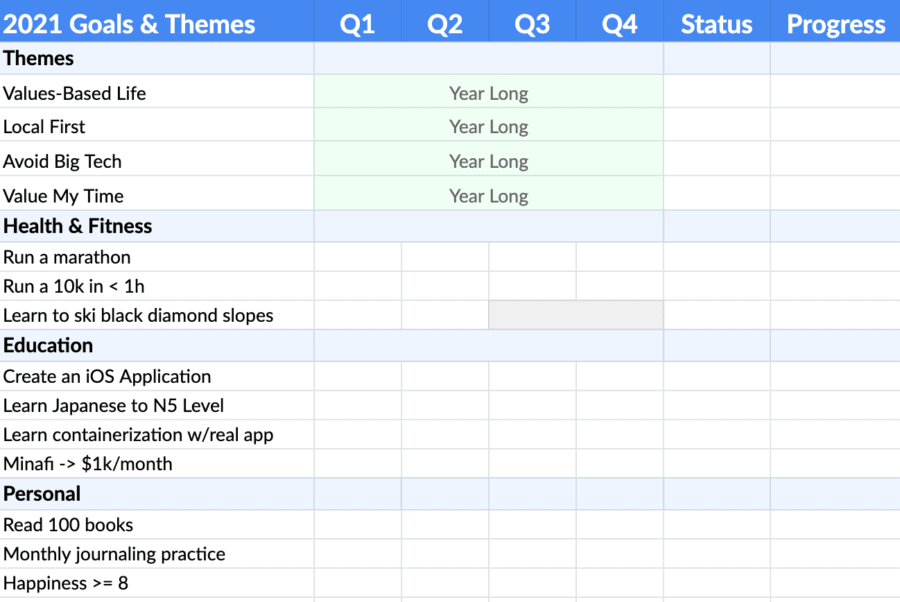This screenshot has width=900, height=602.
Task: Click Year Long cell for Avoid Big Tech
Action: 488,160
